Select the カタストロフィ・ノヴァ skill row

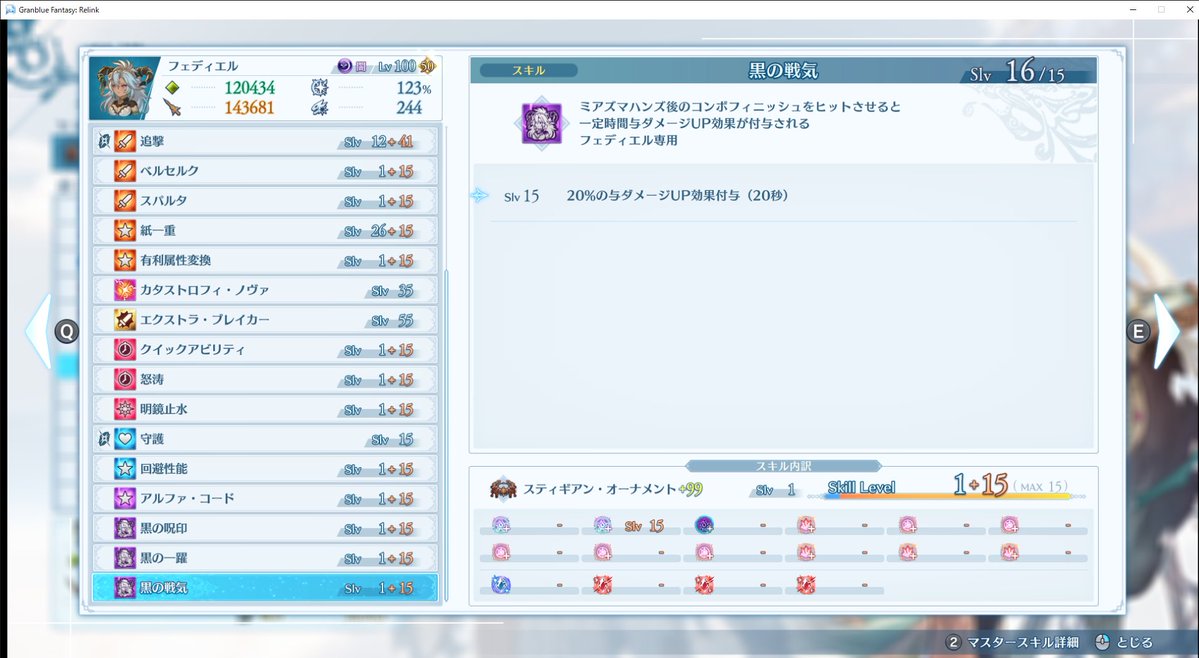[265, 290]
